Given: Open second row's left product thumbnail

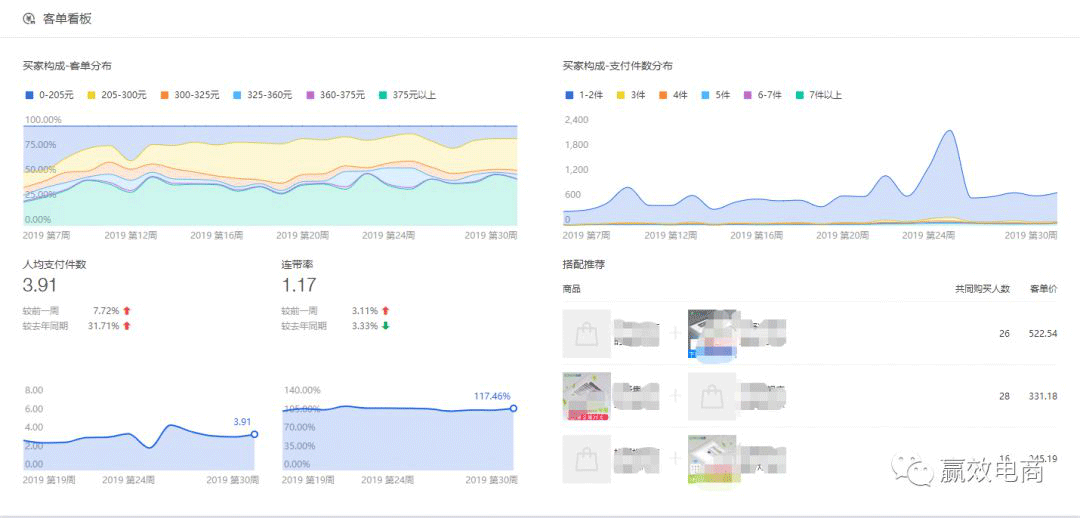Looking at the screenshot, I should pyautogui.click(x=587, y=397).
